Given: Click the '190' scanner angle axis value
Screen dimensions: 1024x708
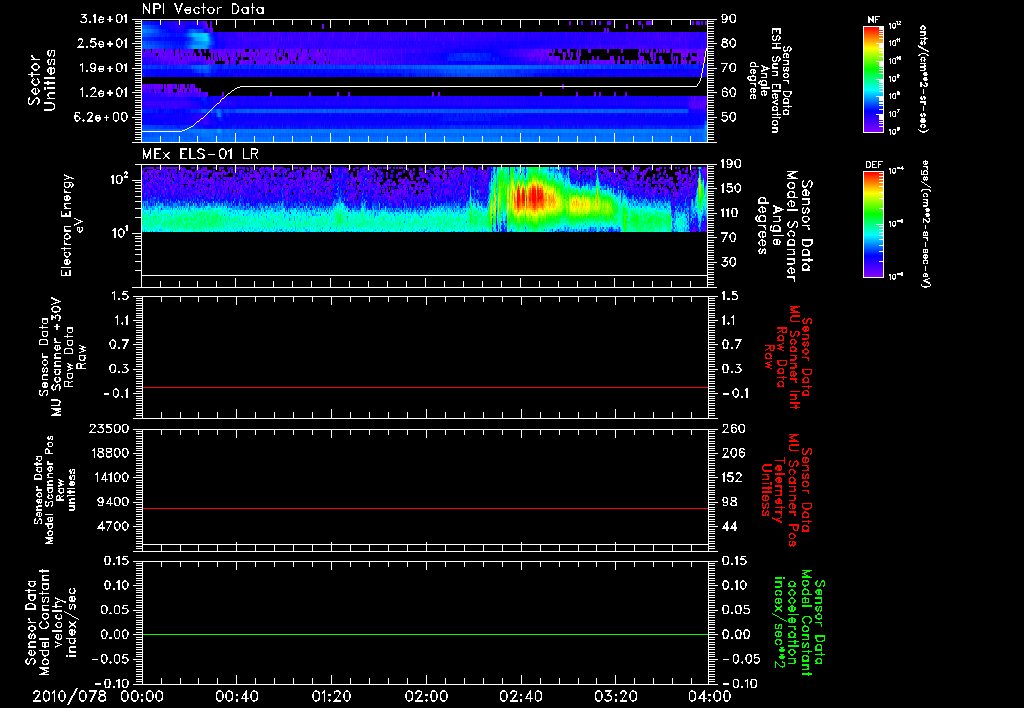Looking at the screenshot, I should click(731, 164).
